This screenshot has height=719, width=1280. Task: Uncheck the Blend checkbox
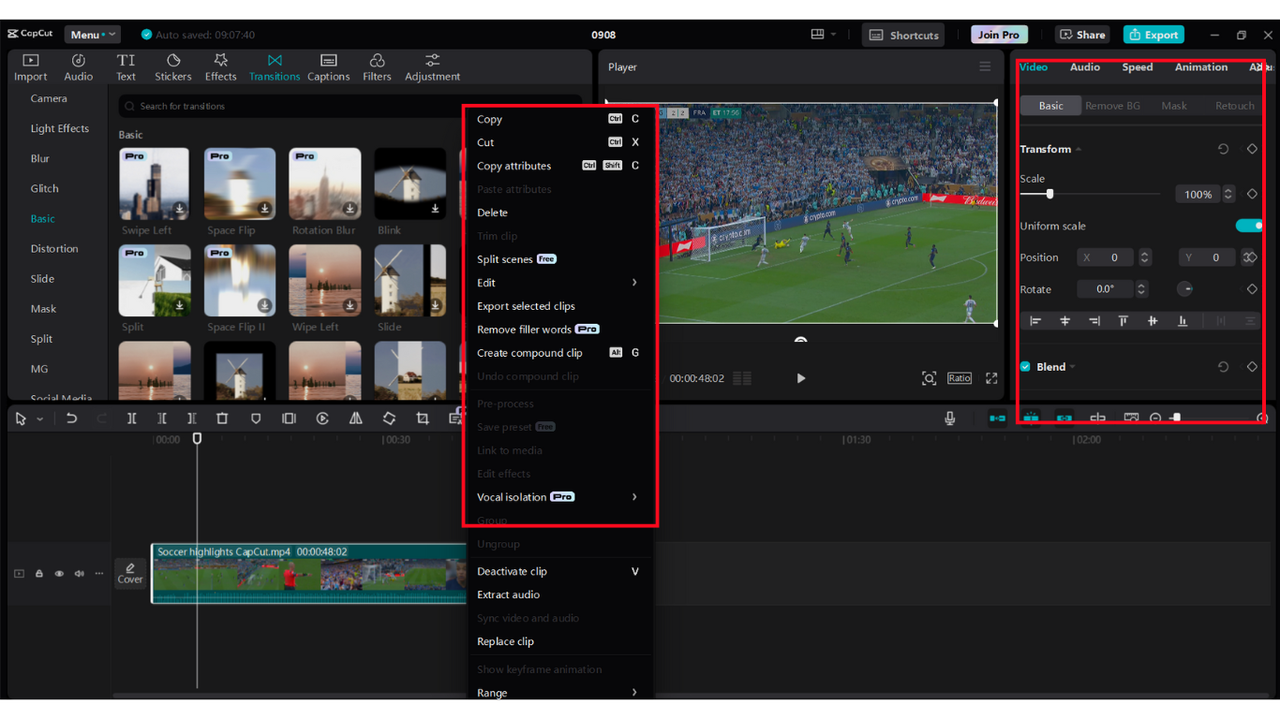(1025, 367)
